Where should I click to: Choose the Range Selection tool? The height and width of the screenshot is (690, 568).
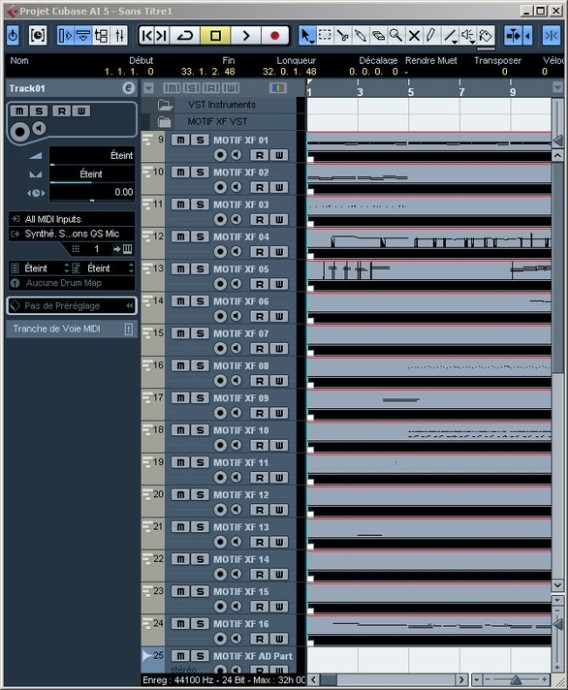pyautogui.click(x=325, y=36)
